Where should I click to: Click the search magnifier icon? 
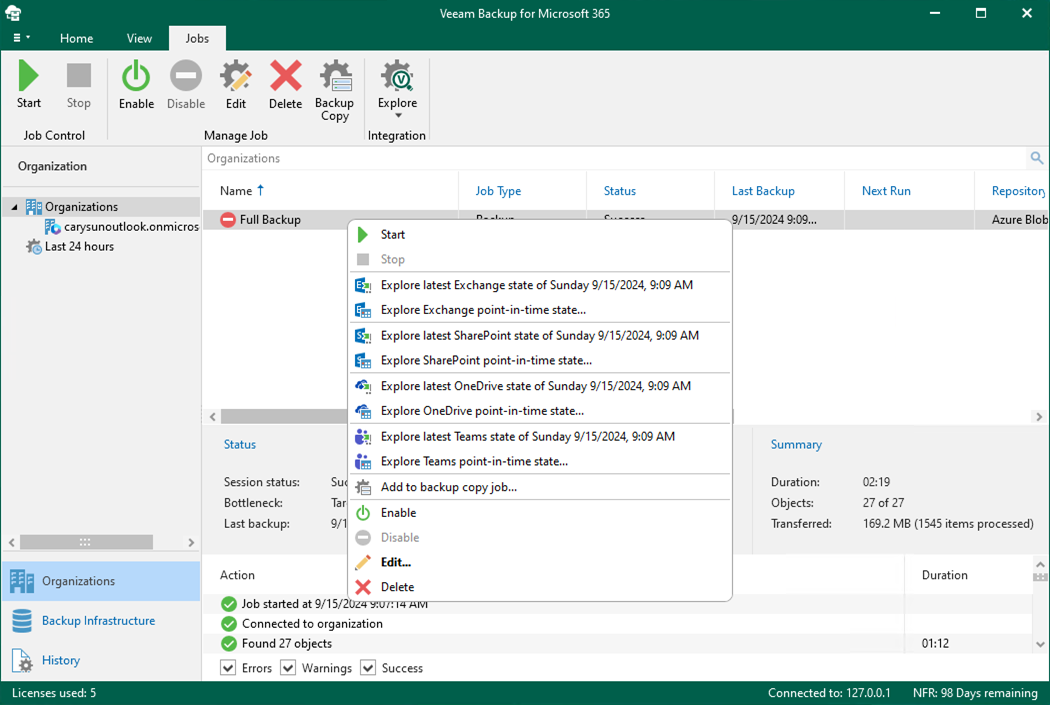coord(1037,158)
